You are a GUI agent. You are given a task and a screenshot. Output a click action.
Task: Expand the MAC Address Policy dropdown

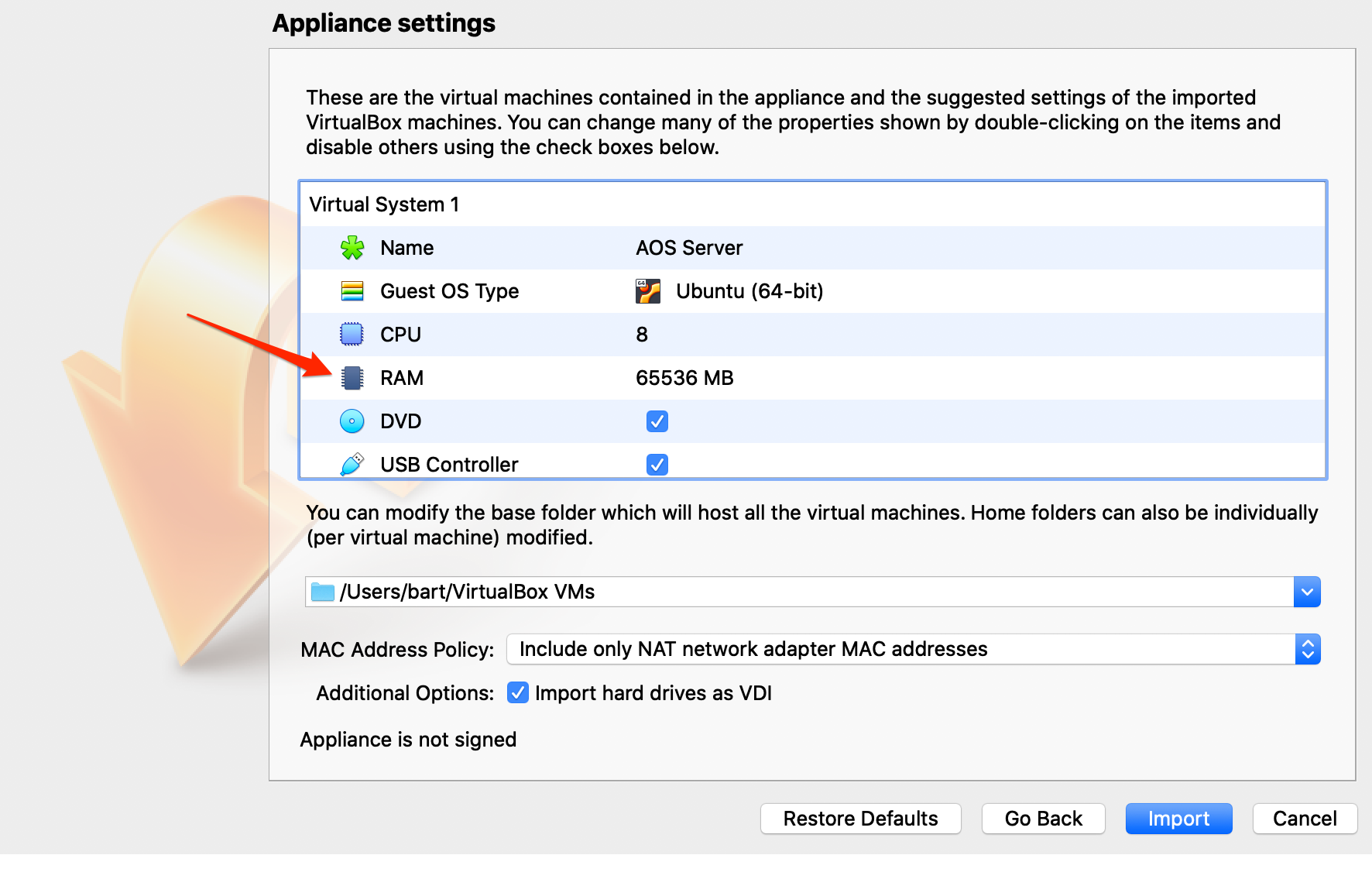click(1307, 649)
